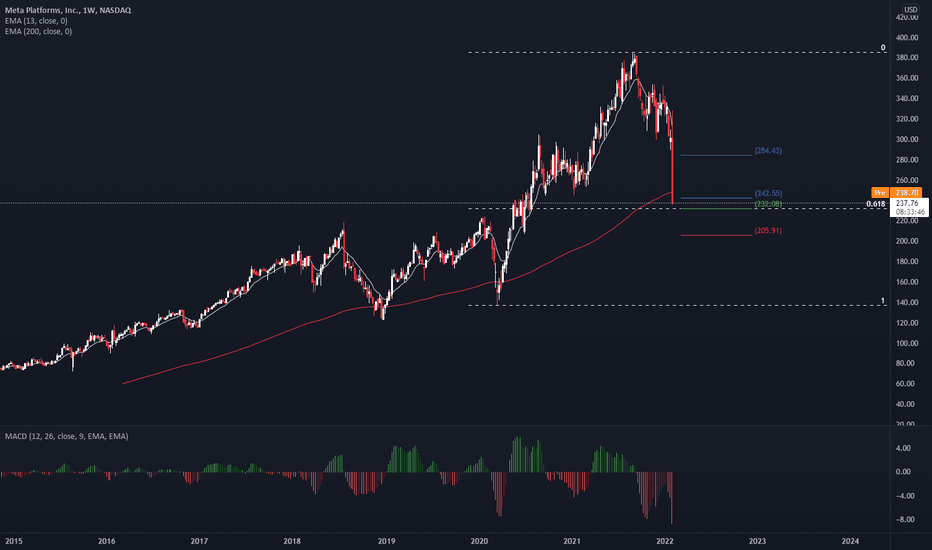Click the 300.00 price axis value
This screenshot has width=932, height=550.
click(x=907, y=140)
